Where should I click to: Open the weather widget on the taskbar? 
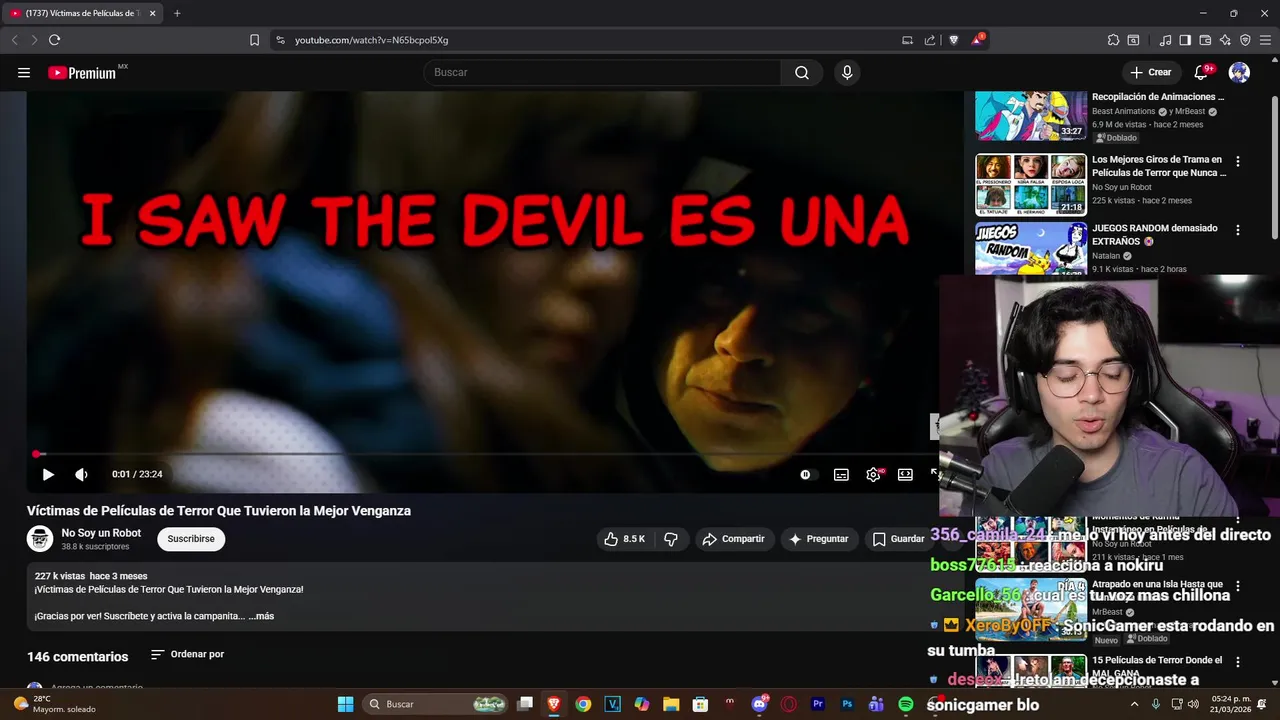[55, 704]
